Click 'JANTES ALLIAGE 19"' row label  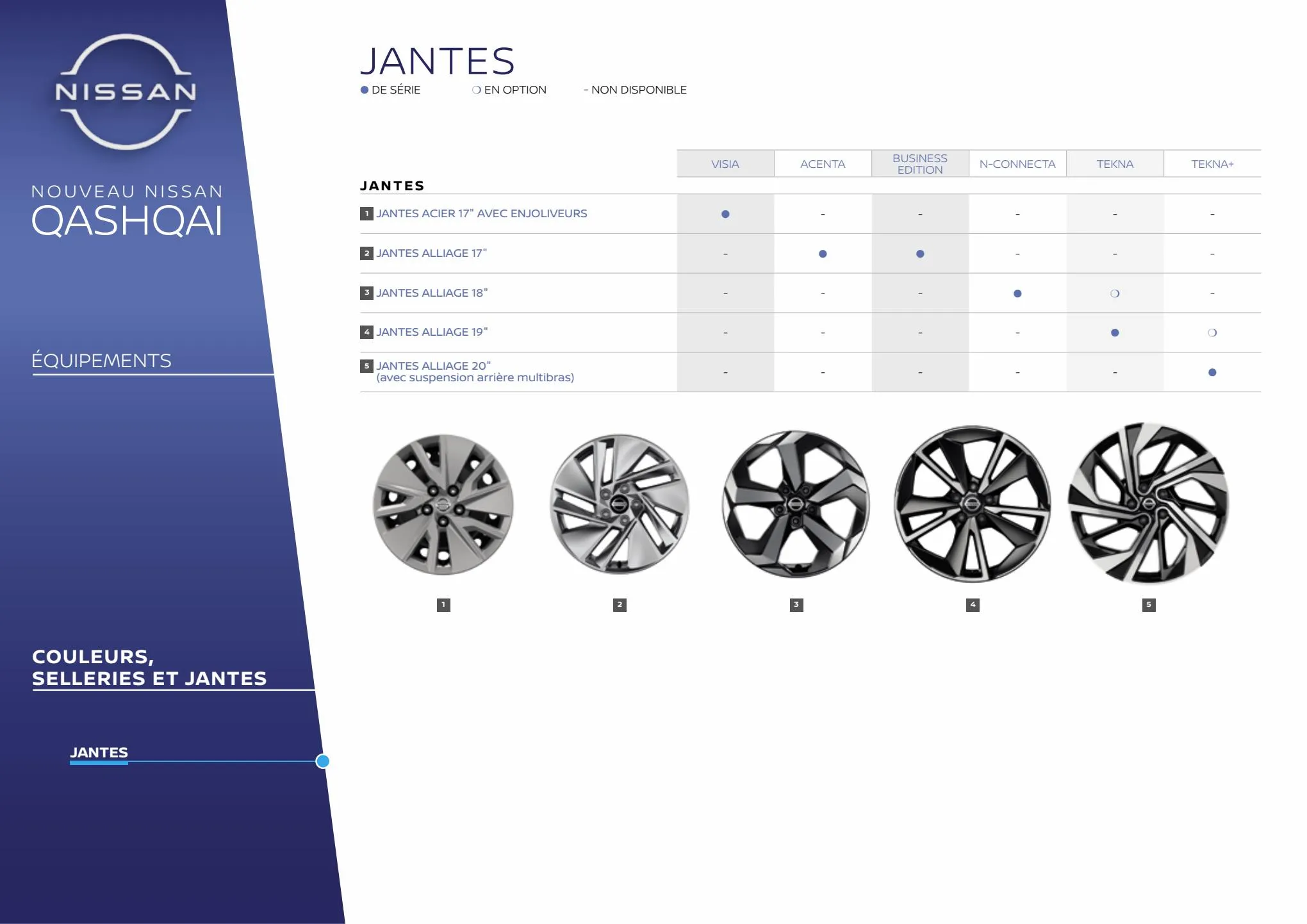[x=432, y=332]
